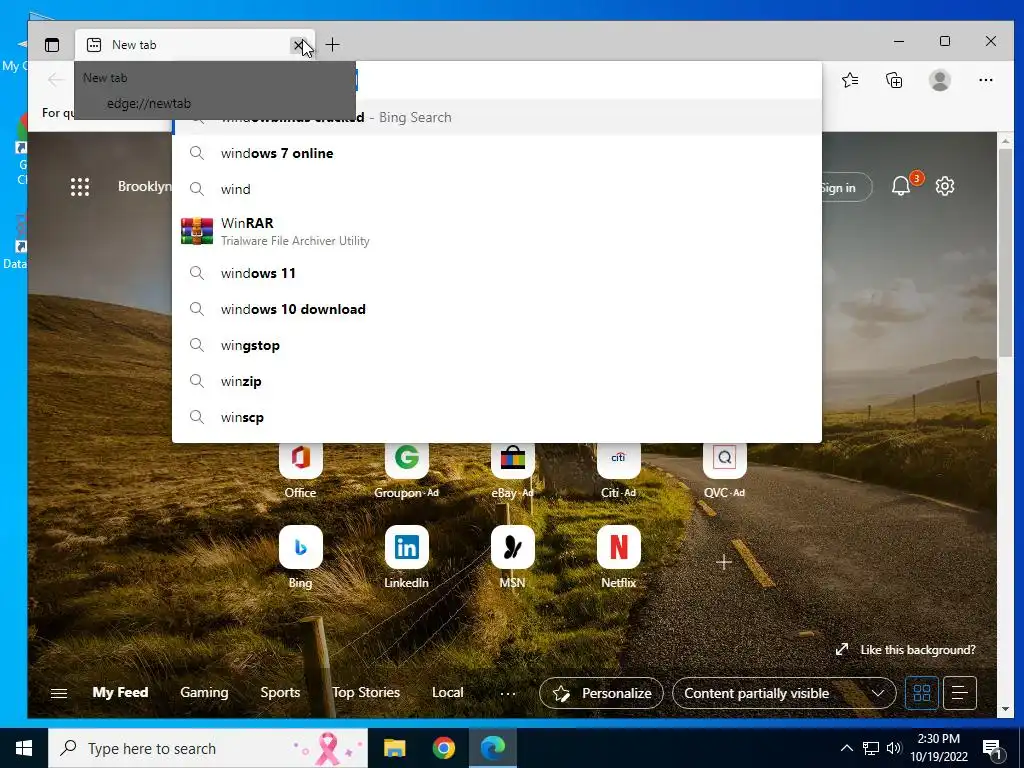Open the MSN quick link
Screen dimensions: 1024x768
[x=513, y=547]
